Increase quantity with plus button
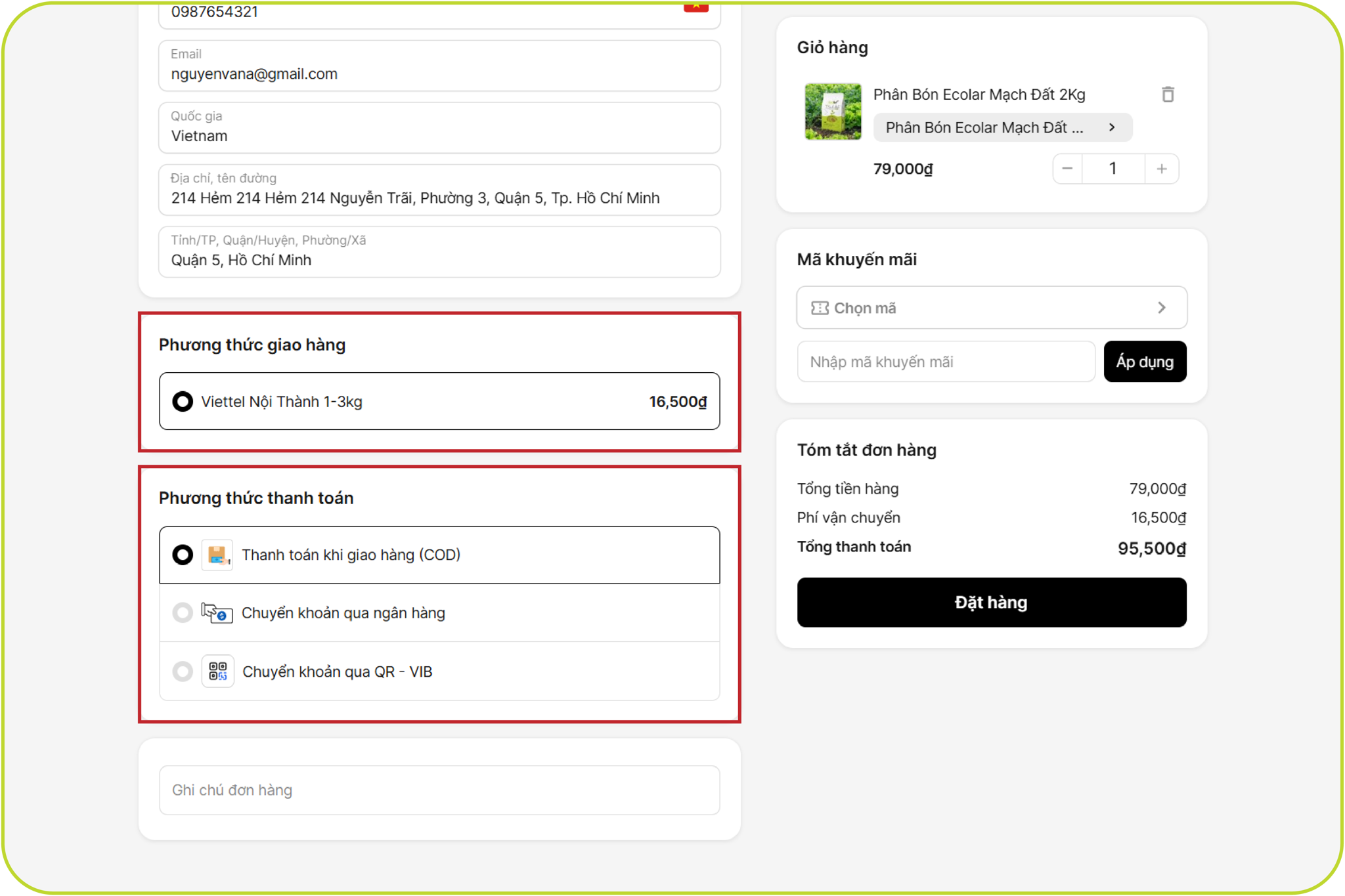The height and width of the screenshot is (896, 1345). coord(1162,169)
